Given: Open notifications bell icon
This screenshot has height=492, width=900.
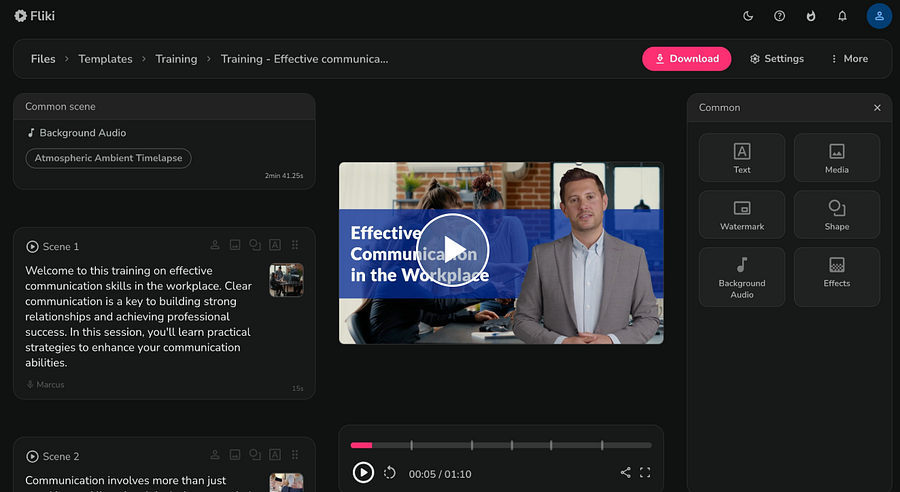Looking at the screenshot, I should tap(842, 16).
